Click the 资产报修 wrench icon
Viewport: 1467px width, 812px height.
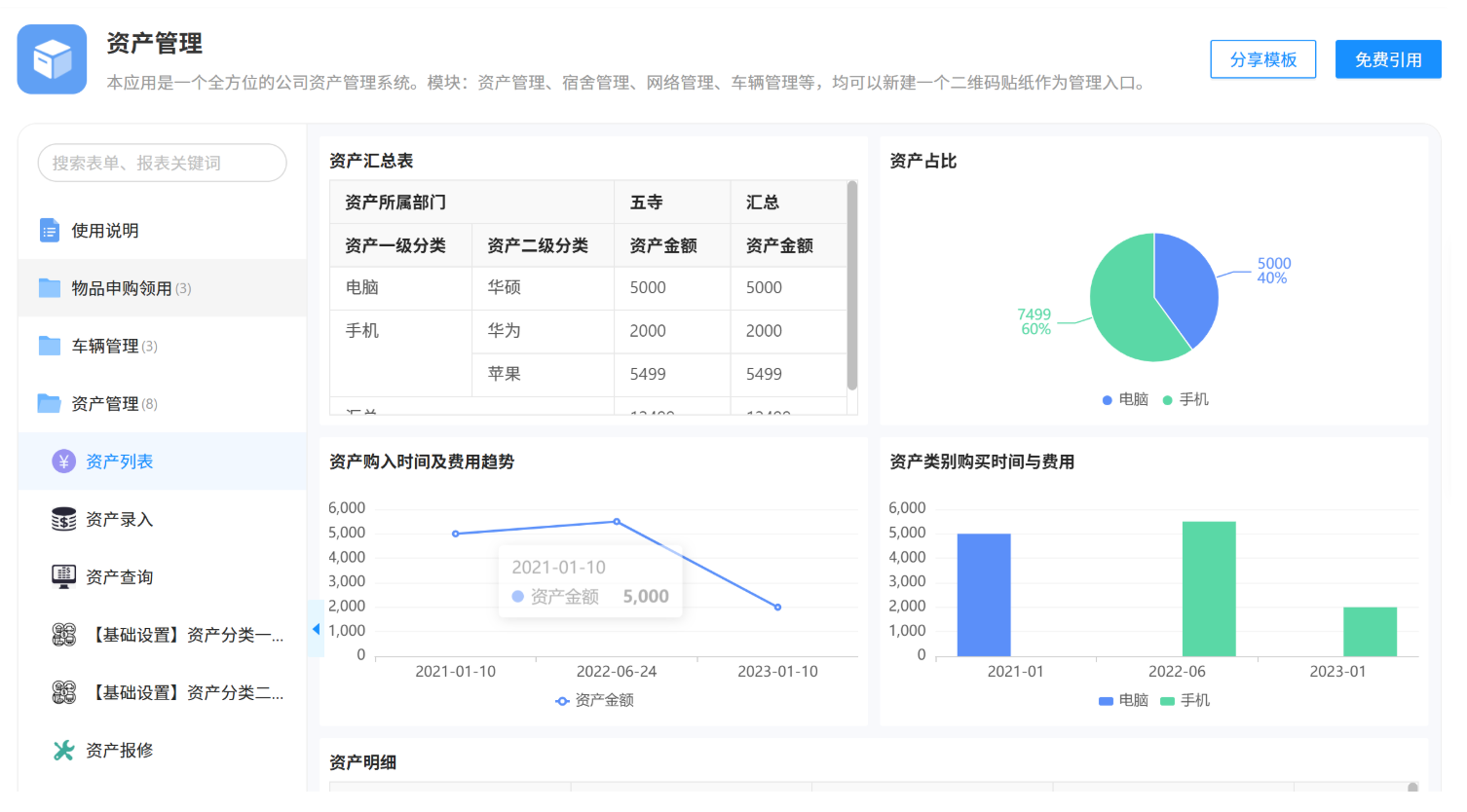point(63,751)
